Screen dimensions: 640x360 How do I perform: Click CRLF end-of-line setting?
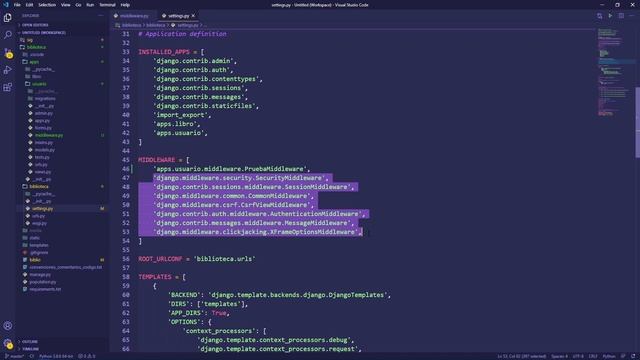coord(593,356)
